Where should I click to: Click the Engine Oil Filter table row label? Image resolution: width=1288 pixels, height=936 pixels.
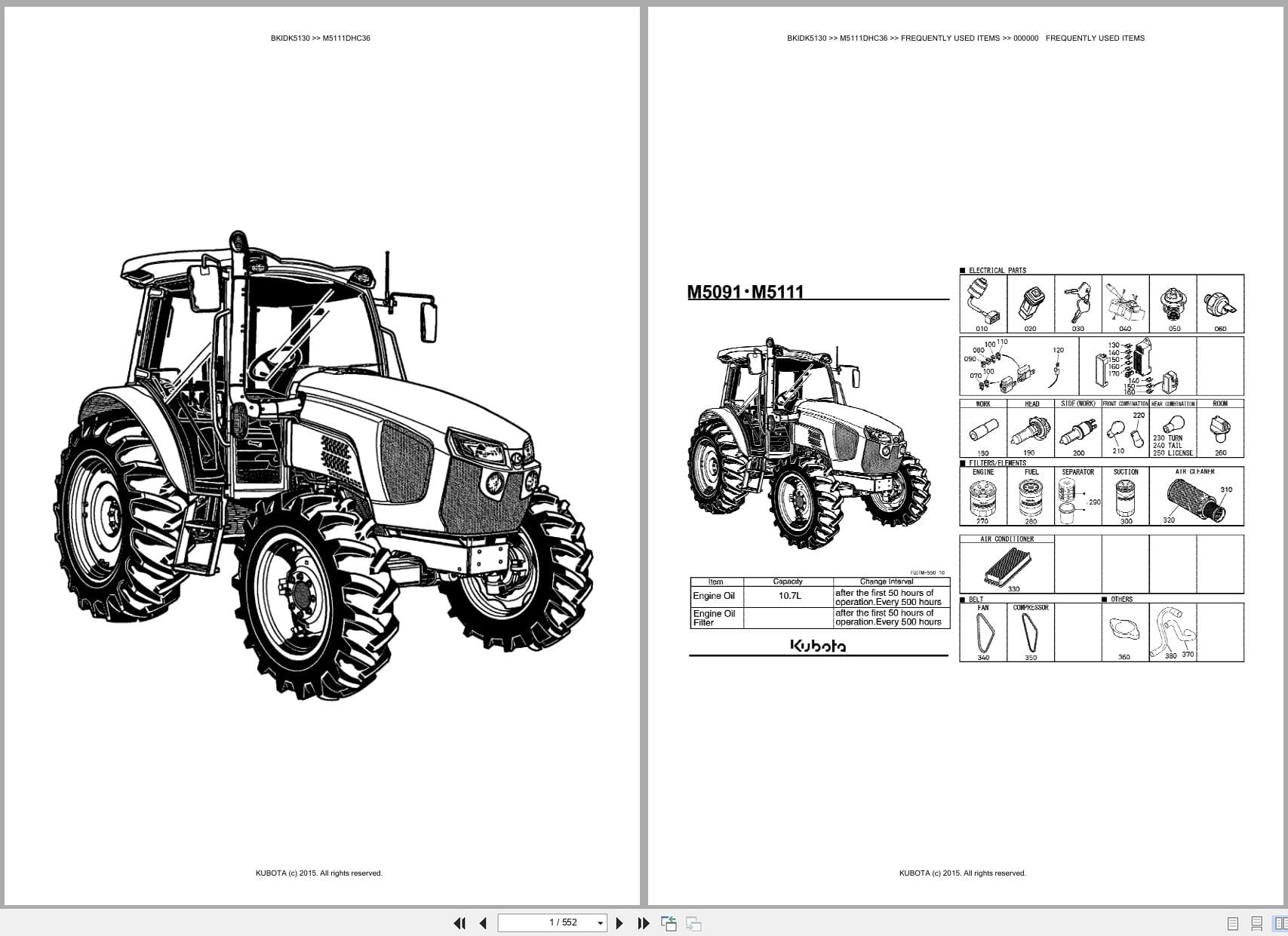714,618
